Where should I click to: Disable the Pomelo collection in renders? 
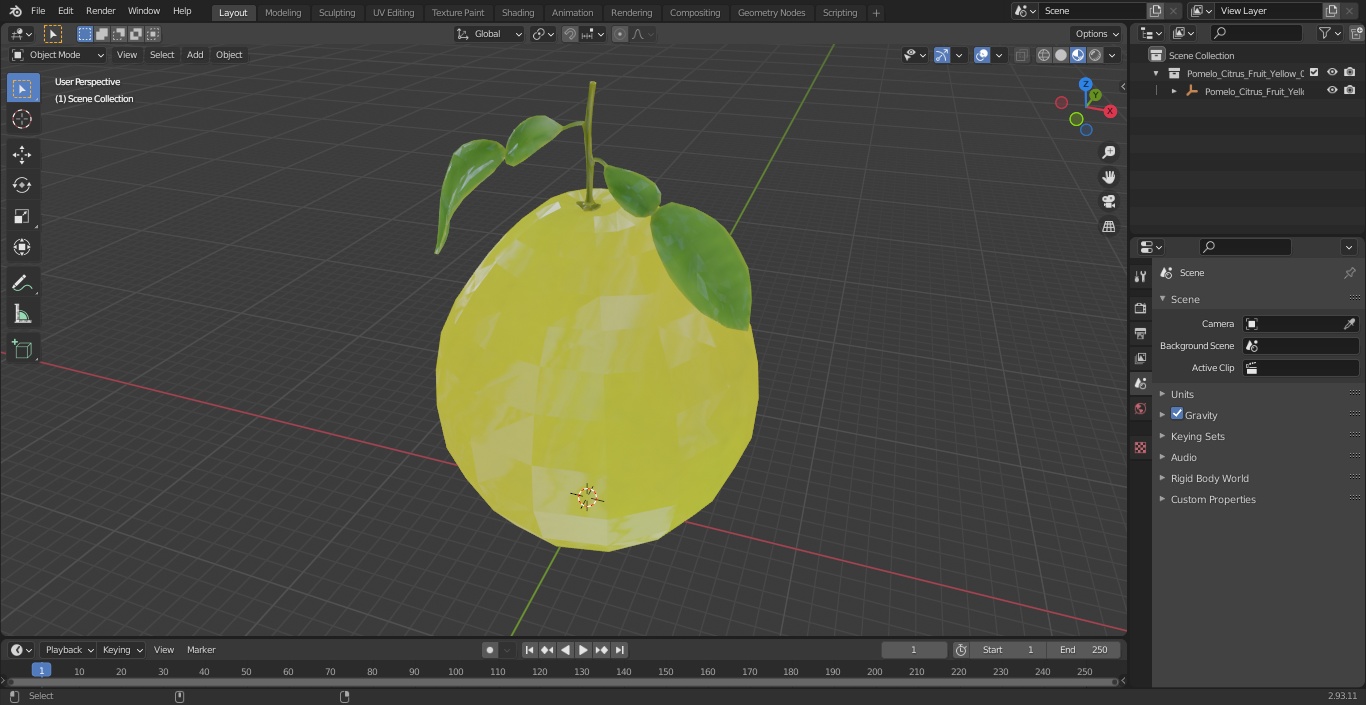pyautogui.click(x=1350, y=72)
